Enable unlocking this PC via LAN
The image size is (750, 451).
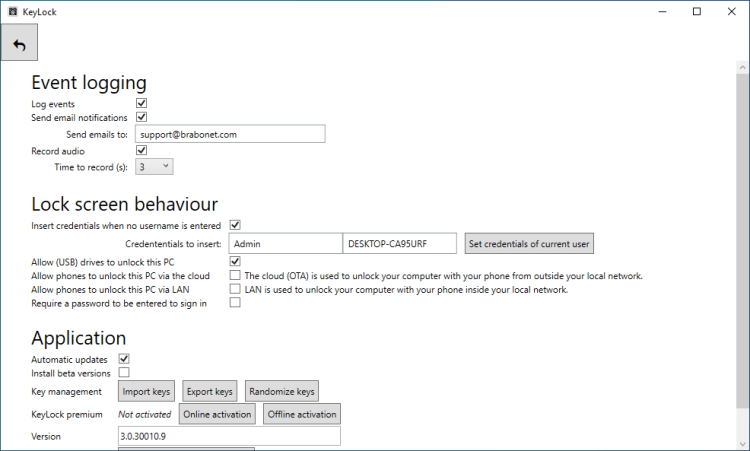coord(235,289)
